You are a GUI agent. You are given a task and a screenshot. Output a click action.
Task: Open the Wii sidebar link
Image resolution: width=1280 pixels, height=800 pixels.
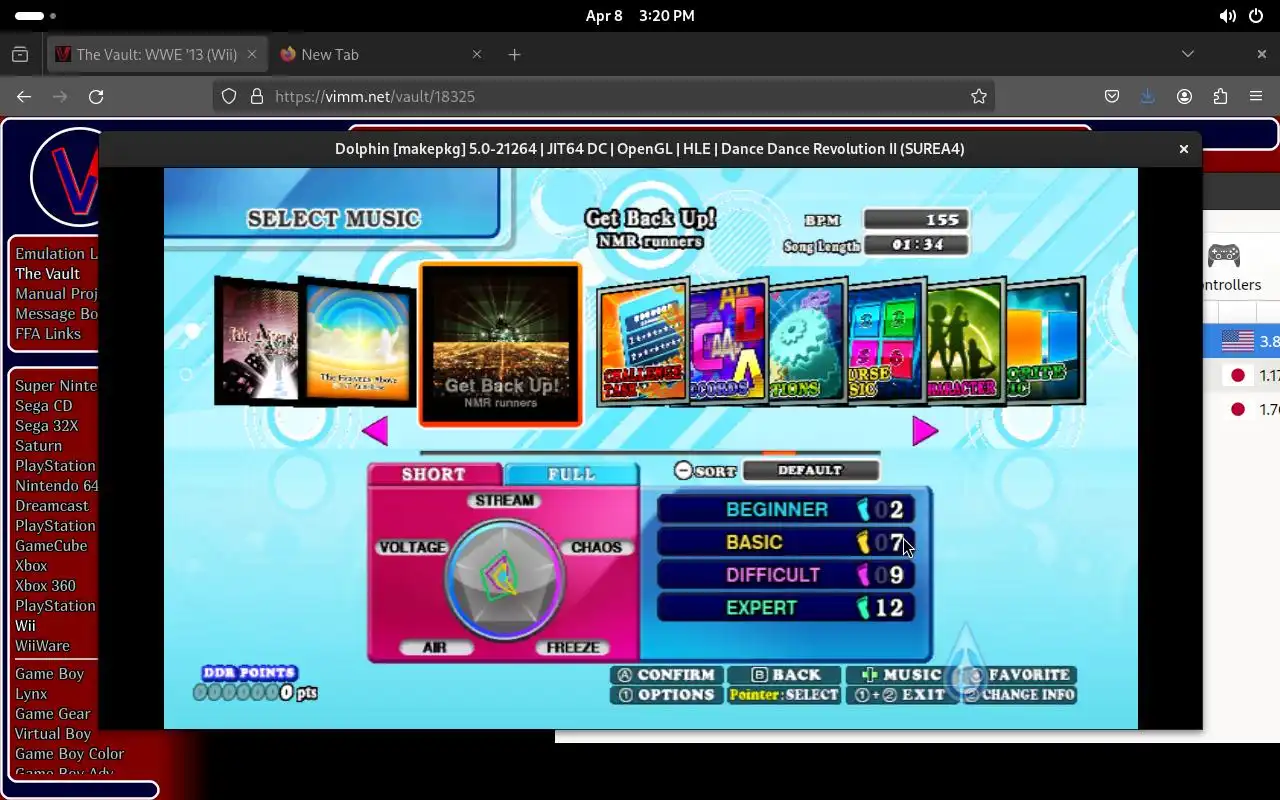pos(25,625)
